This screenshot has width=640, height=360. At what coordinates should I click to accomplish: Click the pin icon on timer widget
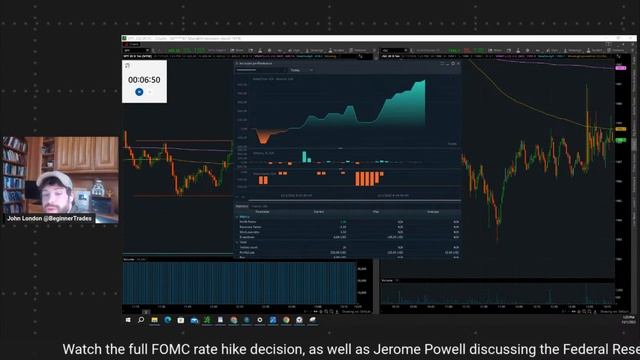pyautogui.click(x=127, y=65)
